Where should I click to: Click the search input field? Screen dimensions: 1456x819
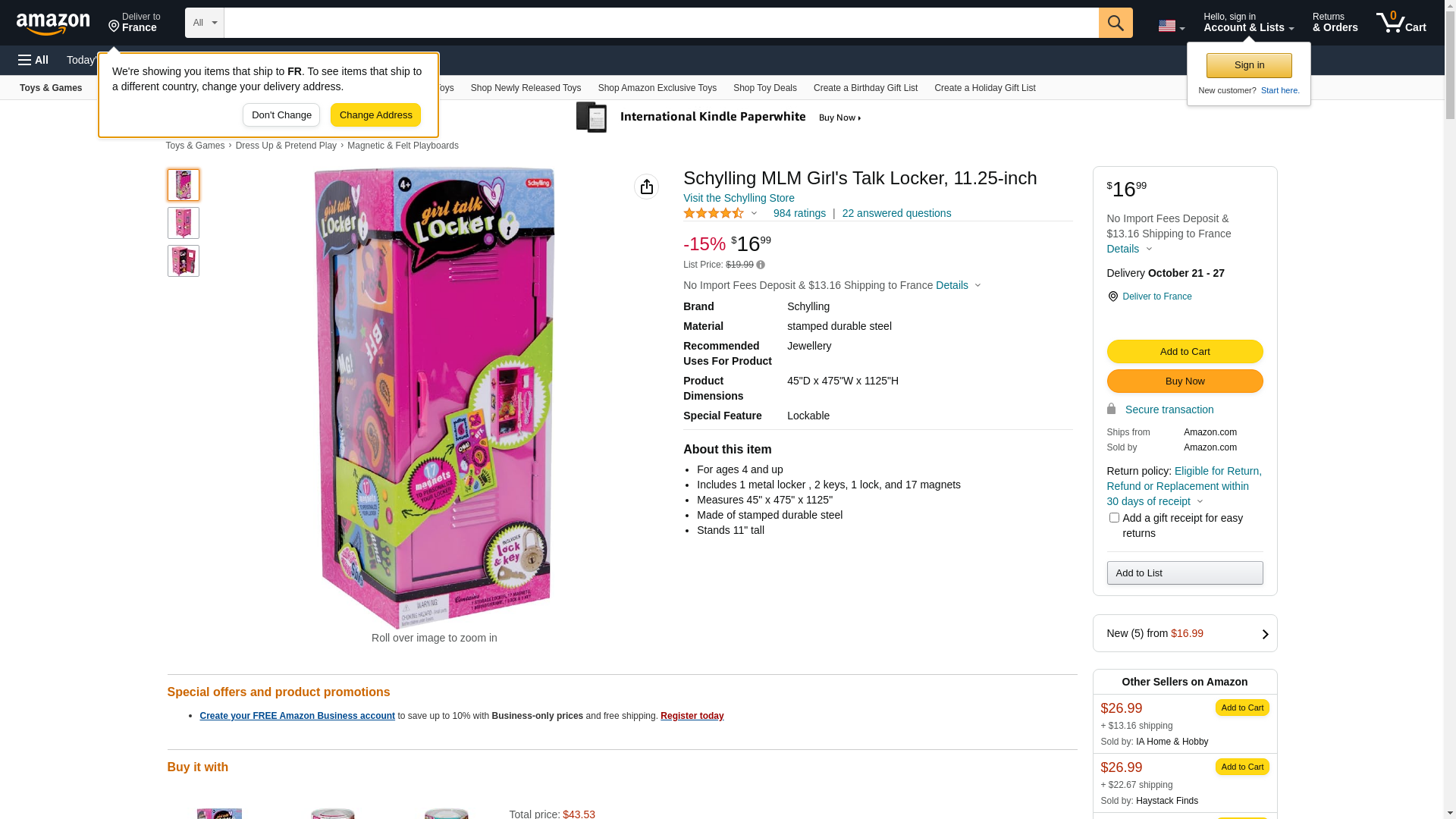(x=661, y=23)
